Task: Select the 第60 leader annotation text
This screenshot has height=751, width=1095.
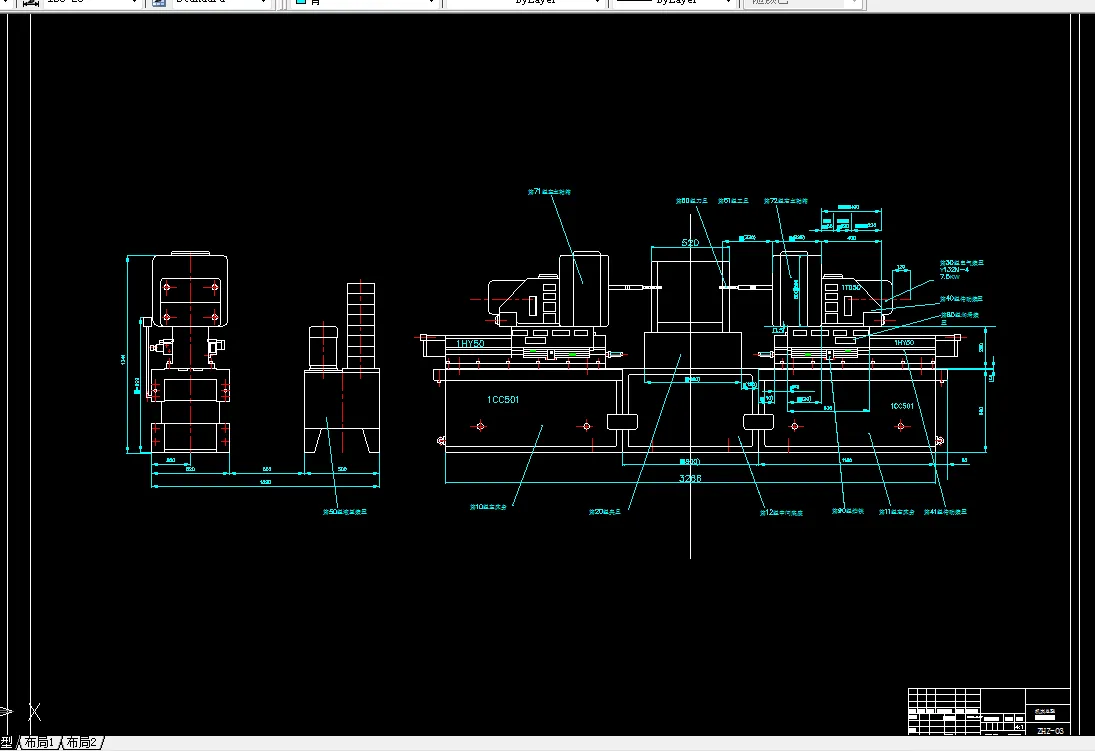Action: pos(691,200)
